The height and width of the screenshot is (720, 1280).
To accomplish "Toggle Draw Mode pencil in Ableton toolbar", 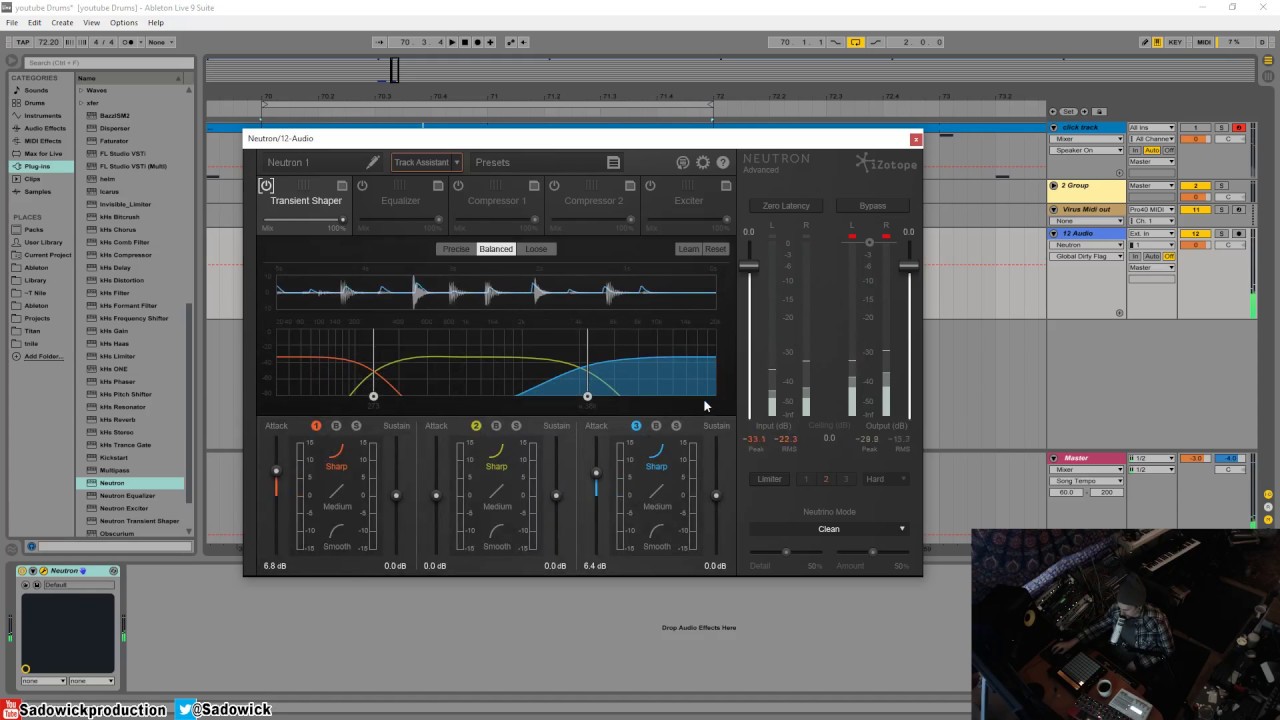I will point(1145,42).
